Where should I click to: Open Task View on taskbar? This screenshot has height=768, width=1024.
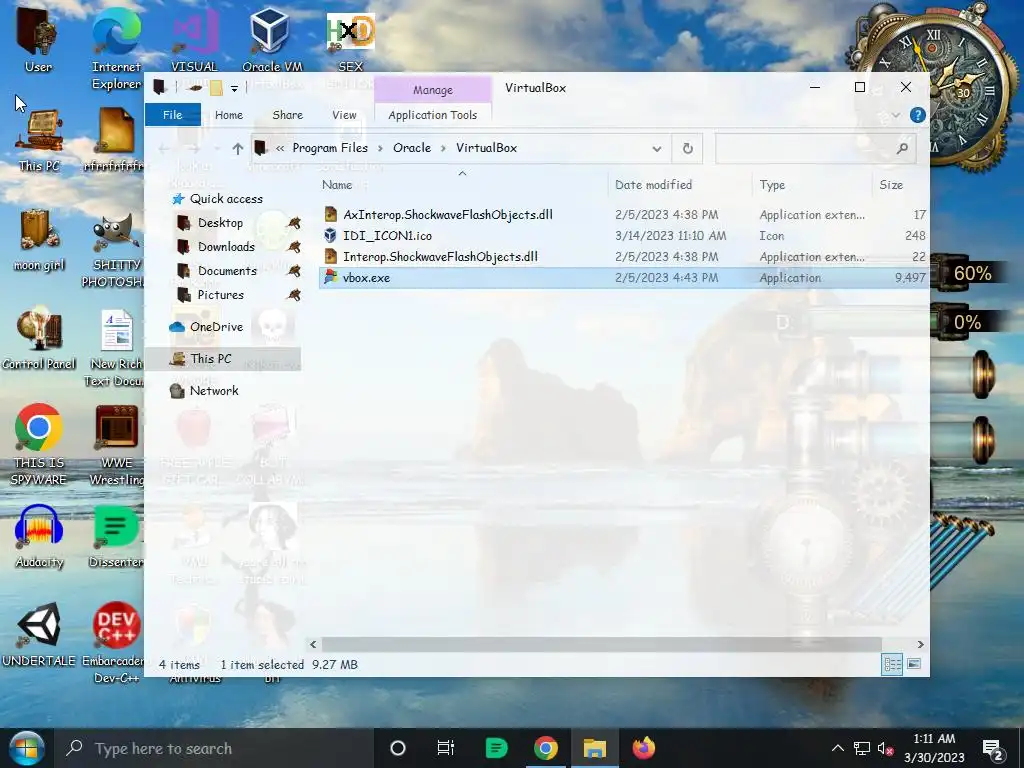tap(445, 748)
